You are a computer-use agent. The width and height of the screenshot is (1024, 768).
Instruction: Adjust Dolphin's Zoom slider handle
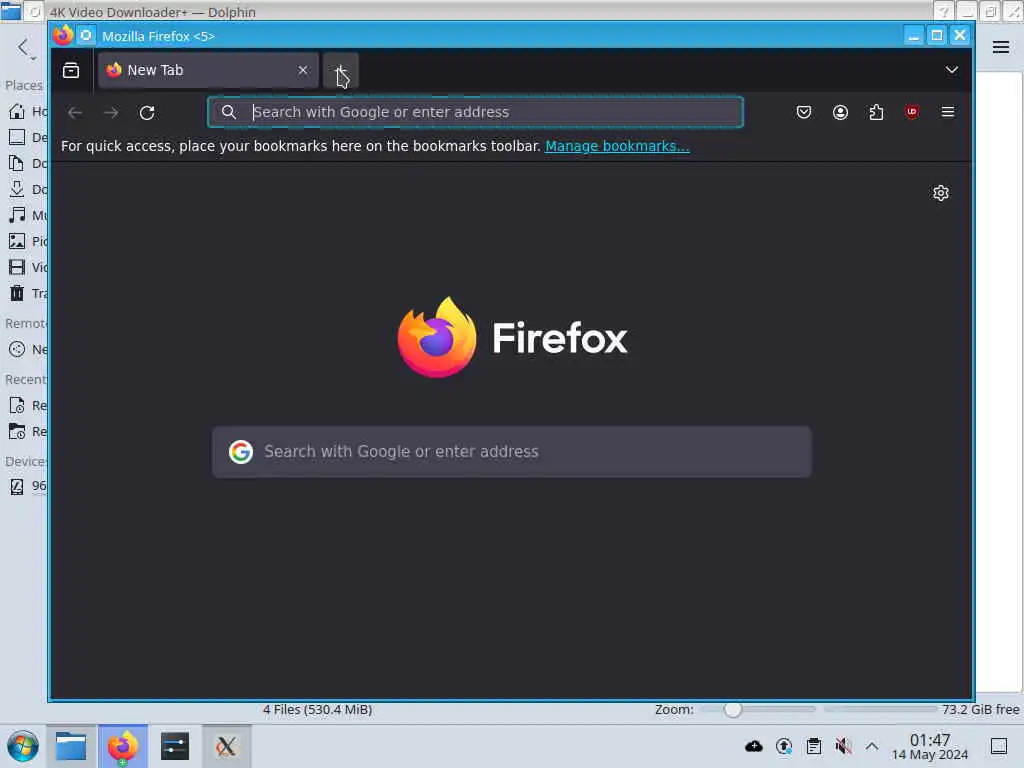click(732, 709)
